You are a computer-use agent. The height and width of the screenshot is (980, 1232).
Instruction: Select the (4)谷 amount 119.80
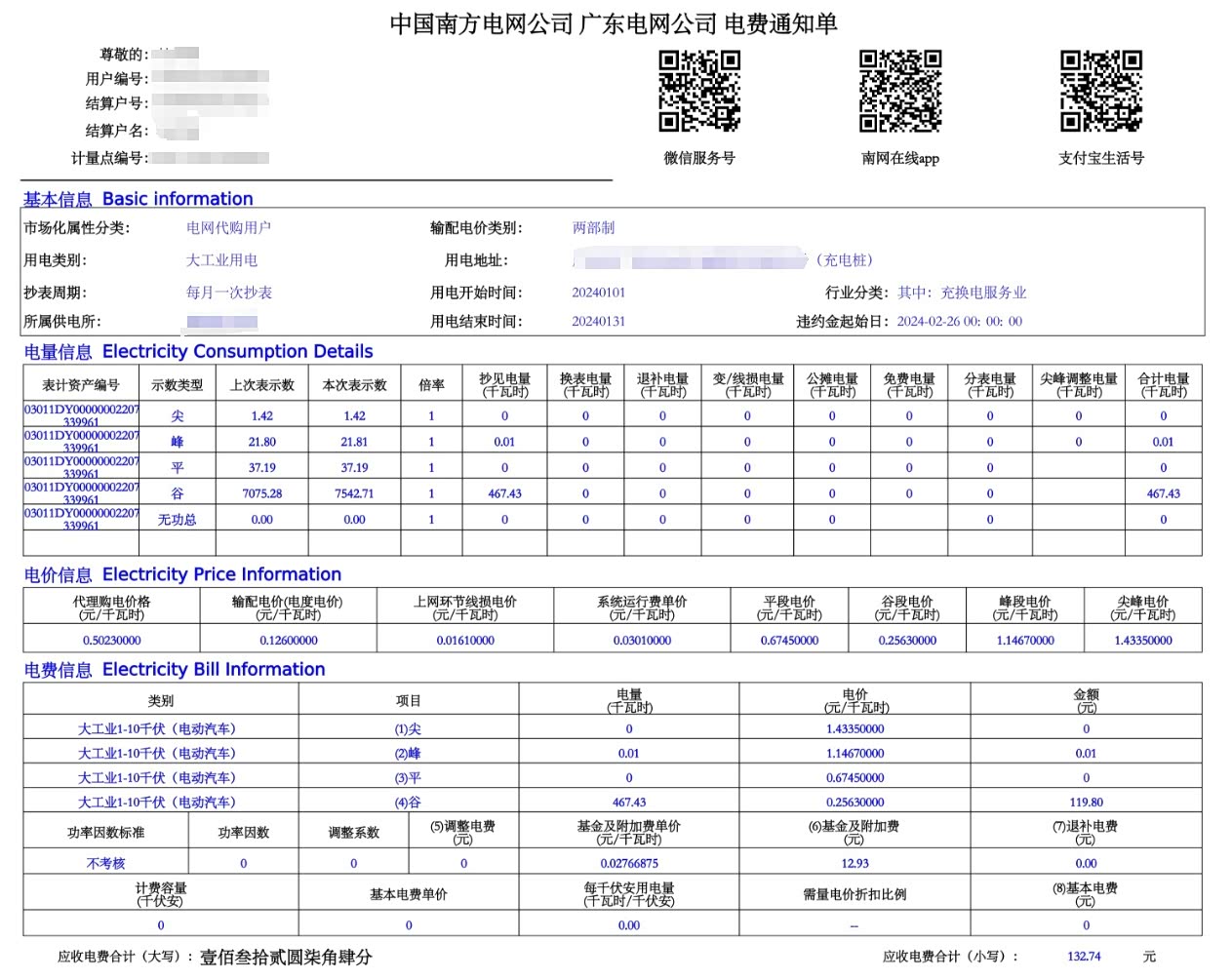1086,803
